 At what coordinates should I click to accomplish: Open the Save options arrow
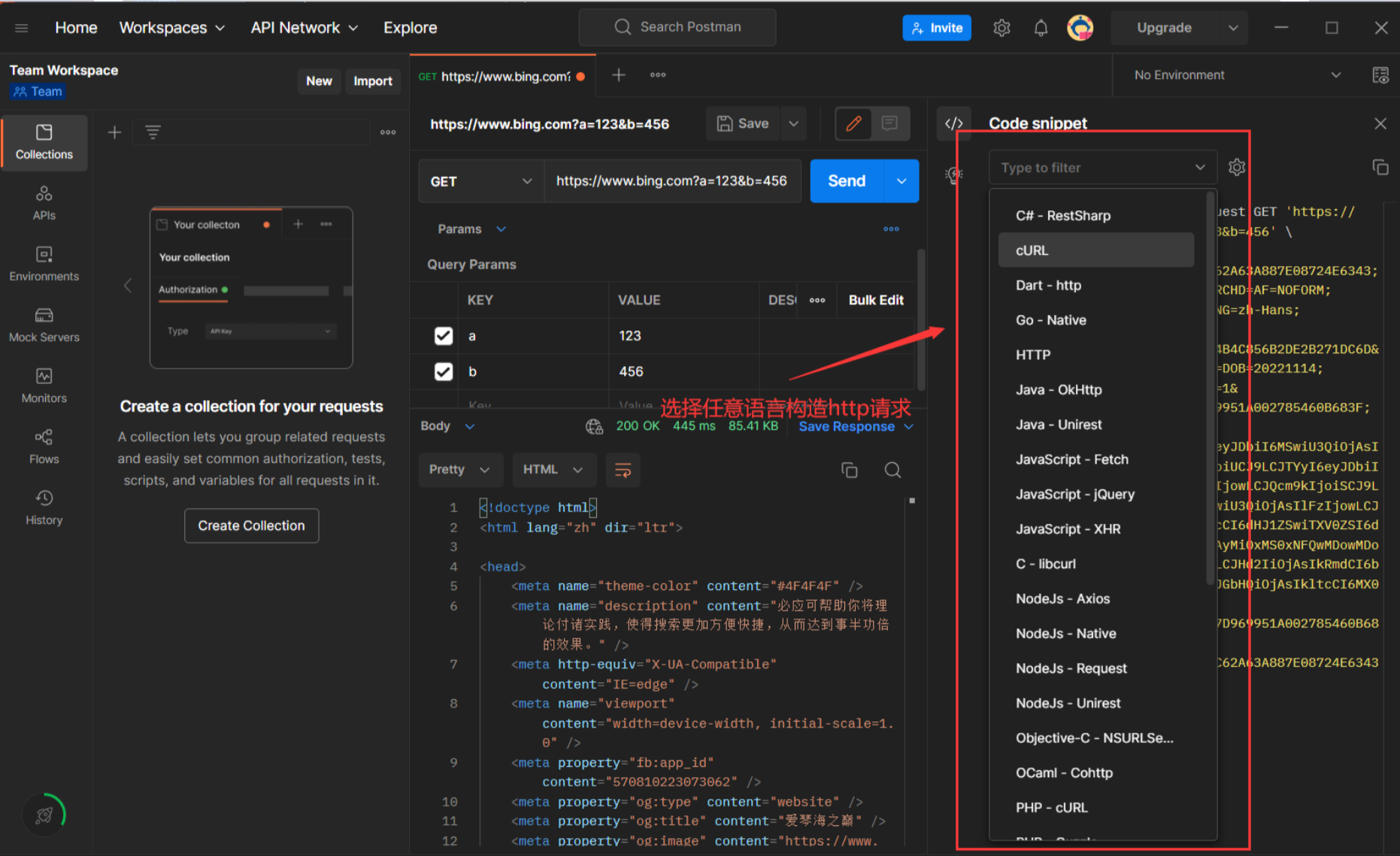793,123
